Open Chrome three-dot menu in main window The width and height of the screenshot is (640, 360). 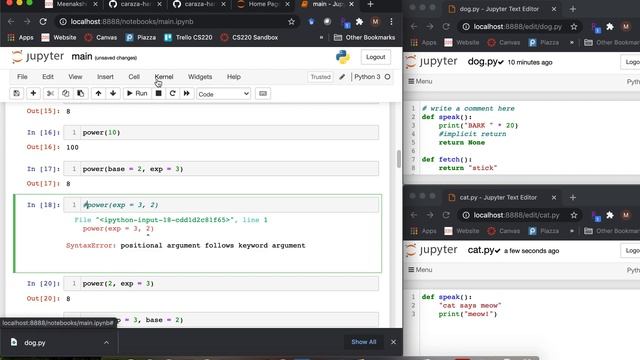(x=391, y=22)
